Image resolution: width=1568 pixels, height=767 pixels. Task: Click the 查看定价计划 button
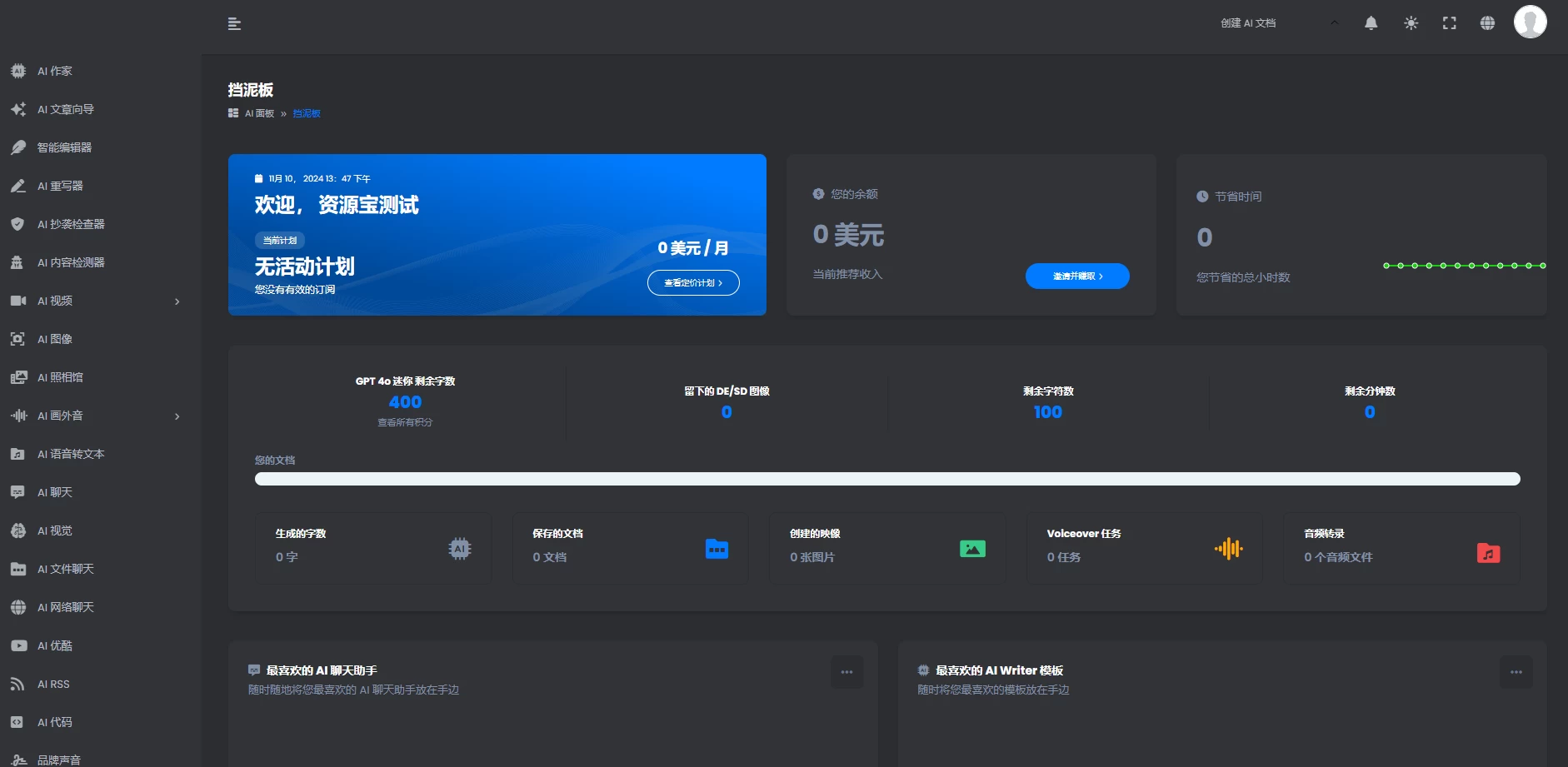tap(693, 282)
